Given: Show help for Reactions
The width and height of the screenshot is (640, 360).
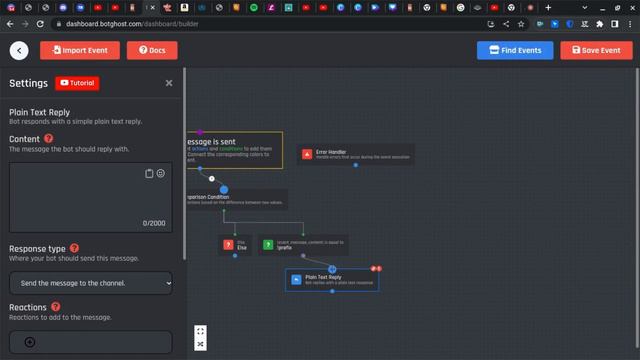Looking at the screenshot, I should tap(56, 307).
